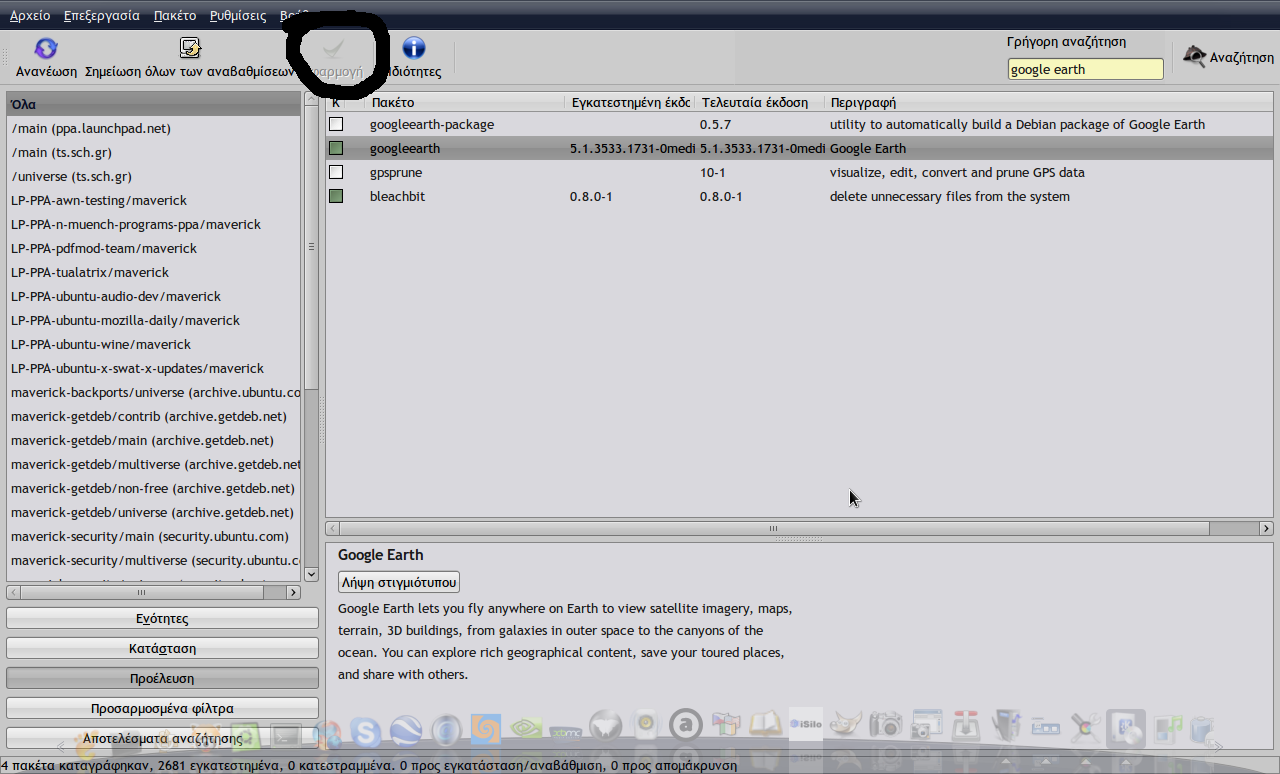Select maverick-security/main source
Image resolution: width=1280 pixels, height=774 pixels.
click(154, 536)
